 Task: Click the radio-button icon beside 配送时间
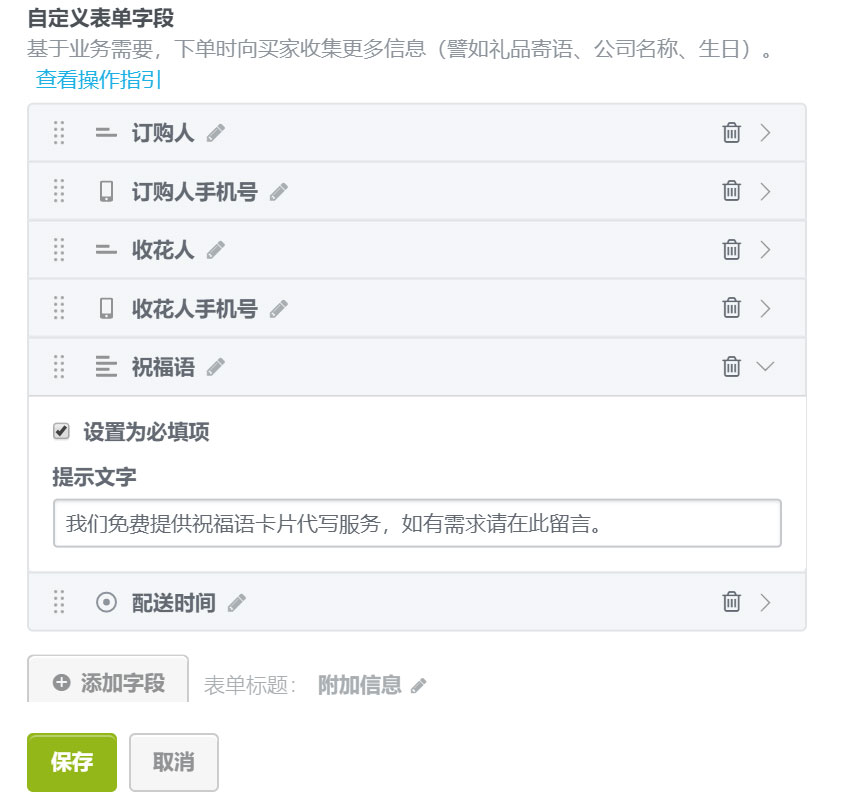(x=106, y=602)
